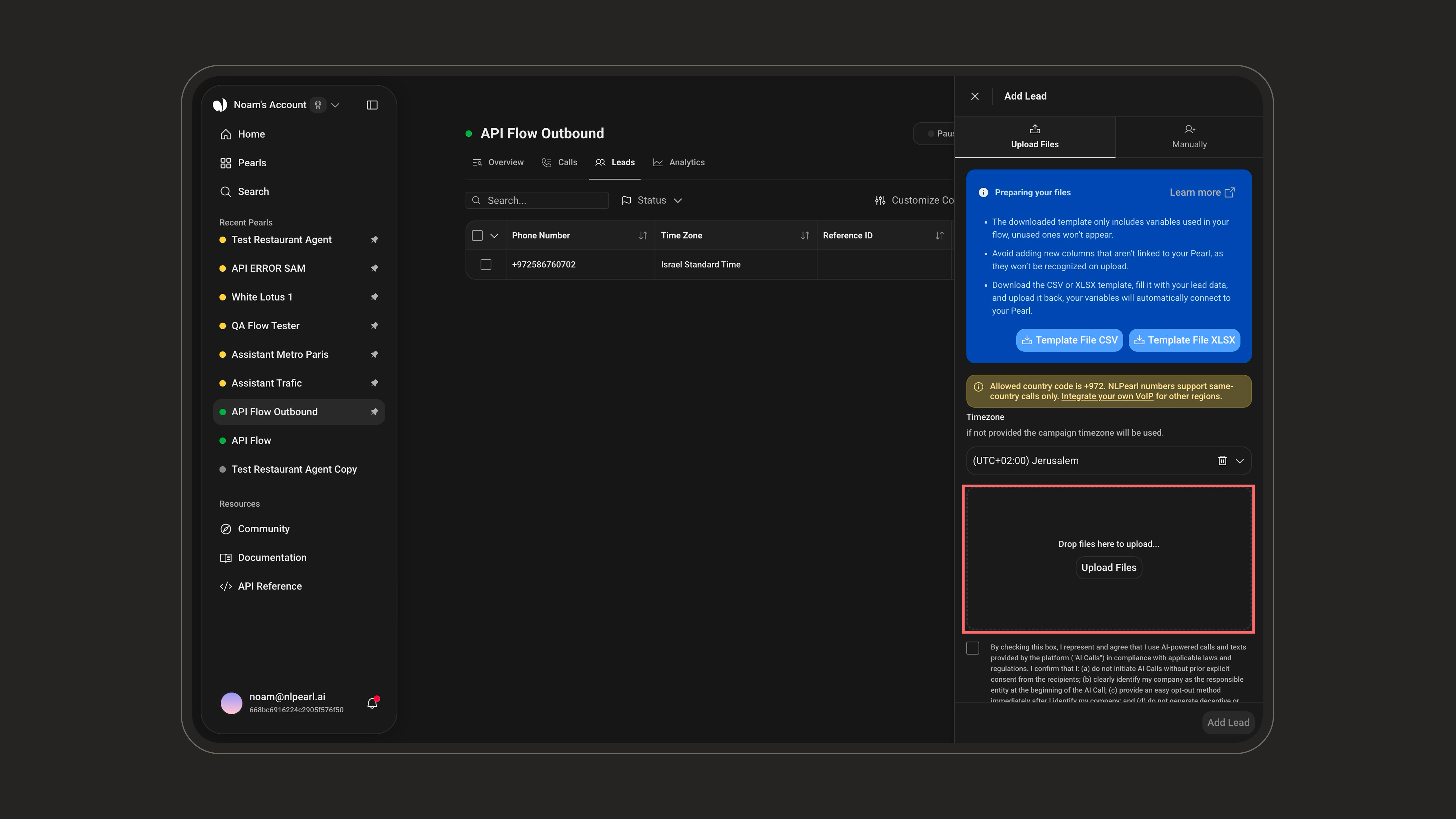Image resolution: width=1456 pixels, height=819 pixels.
Task: Click the leads Search field
Action: click(537, 201)
